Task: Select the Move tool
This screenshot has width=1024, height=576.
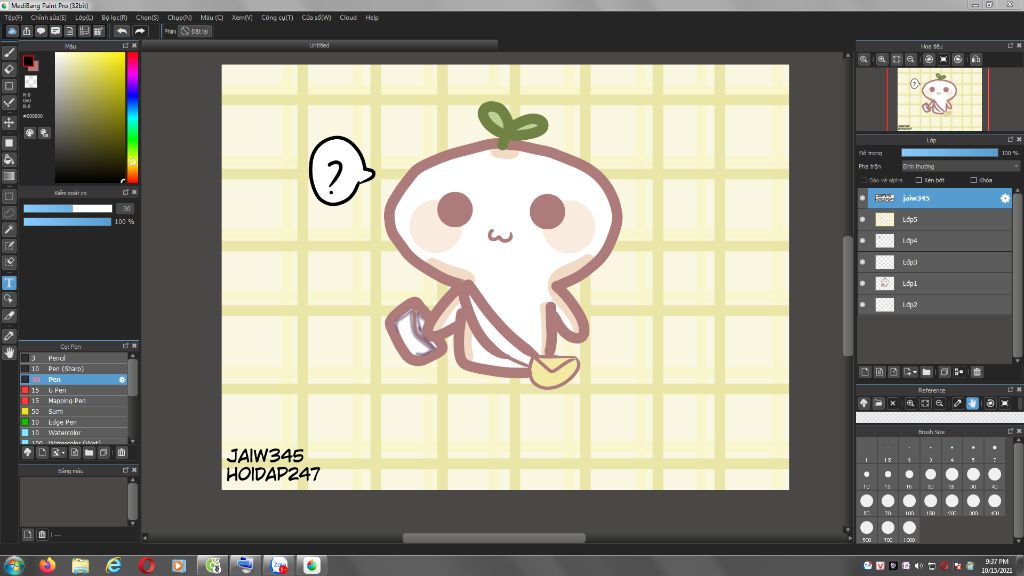Action: tap(9, 122)
